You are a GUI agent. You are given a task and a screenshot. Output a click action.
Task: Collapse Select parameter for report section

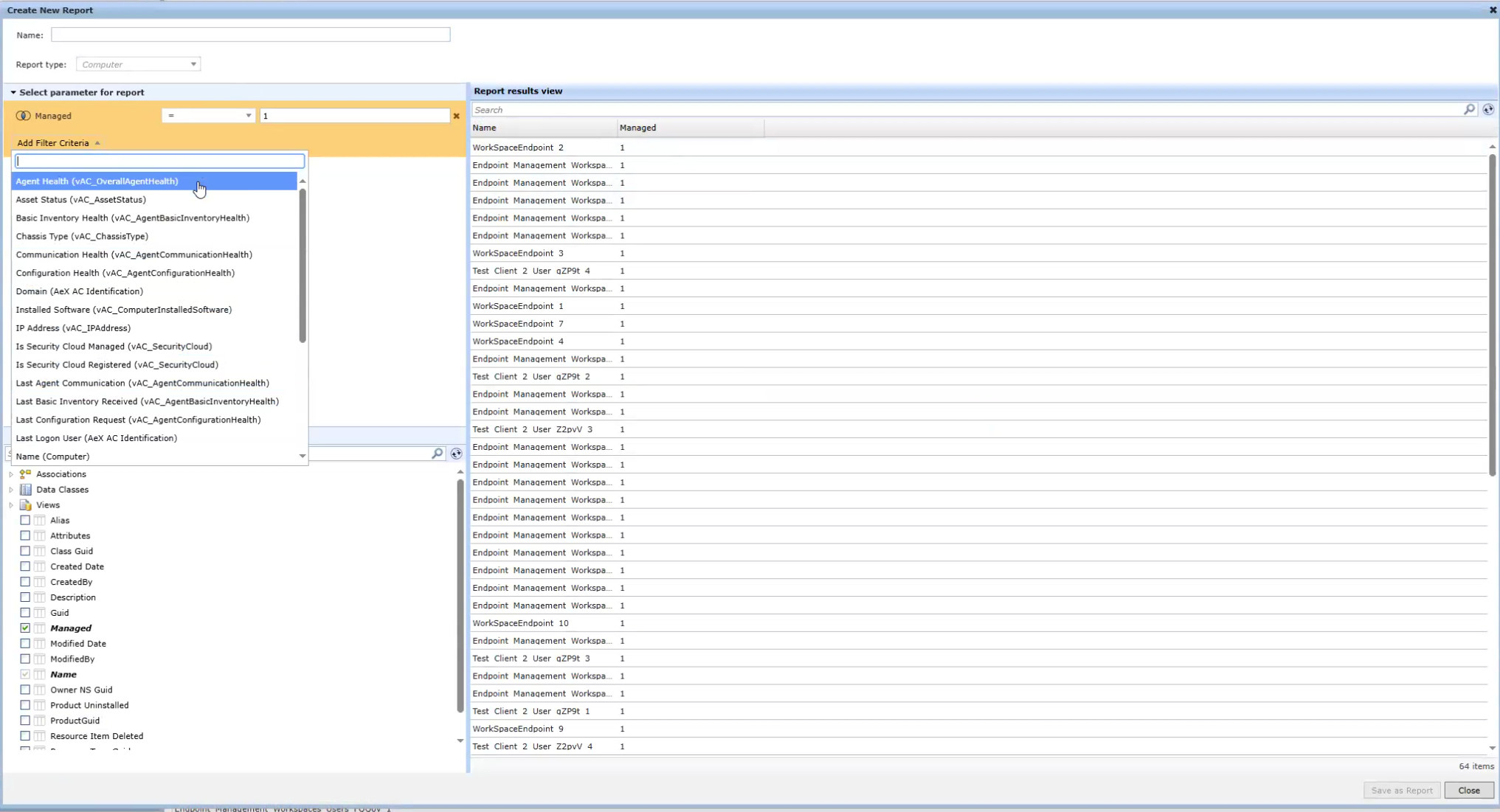[x=13, y=92]
